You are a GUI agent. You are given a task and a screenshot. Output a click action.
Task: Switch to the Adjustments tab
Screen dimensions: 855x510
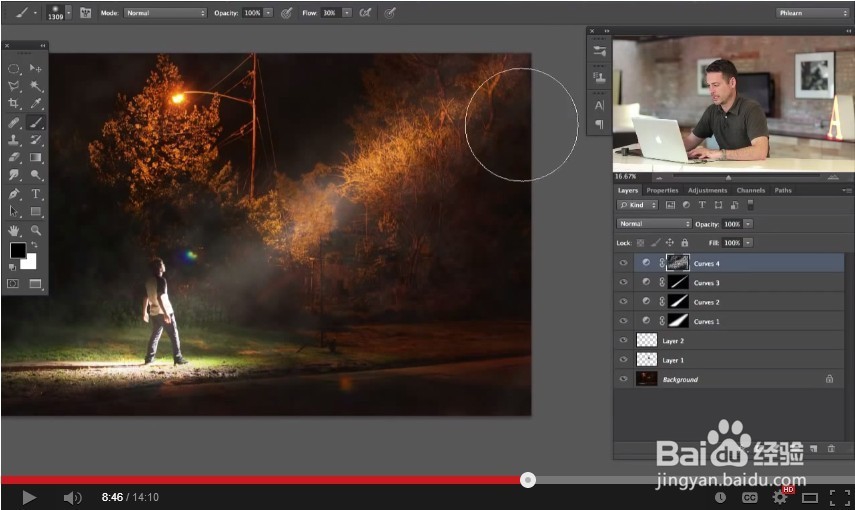point(707,190)
